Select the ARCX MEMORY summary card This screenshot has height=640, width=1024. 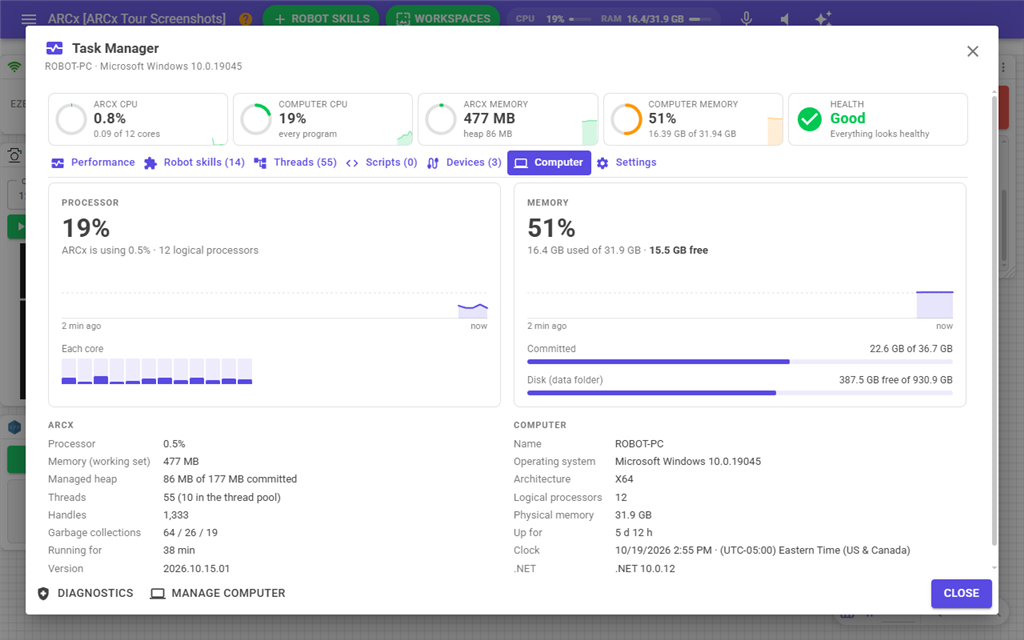click(508, 119)
